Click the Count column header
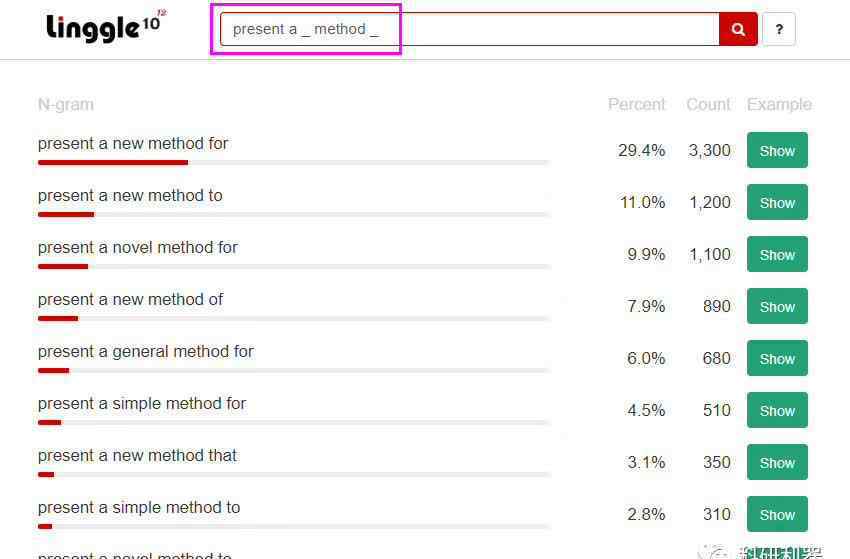This screenshot has width=850, height=559. tap(708, 104)
